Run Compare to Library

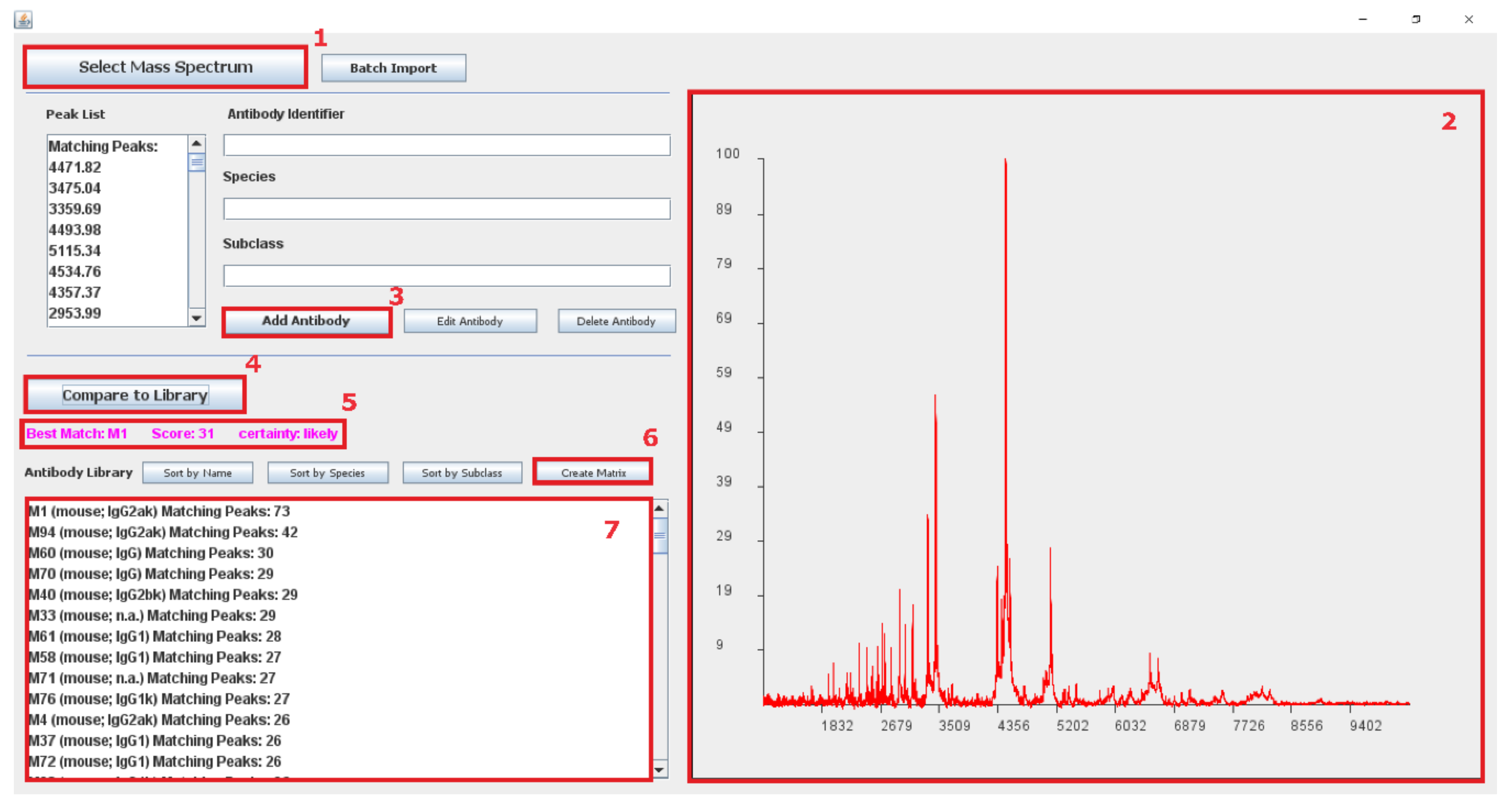tap(135, 395)
